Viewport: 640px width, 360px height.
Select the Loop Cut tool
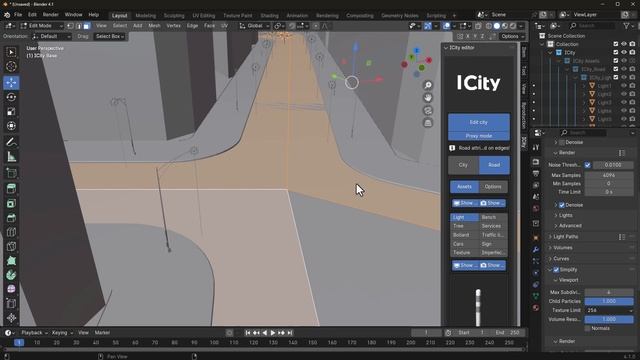pos(11,232)
